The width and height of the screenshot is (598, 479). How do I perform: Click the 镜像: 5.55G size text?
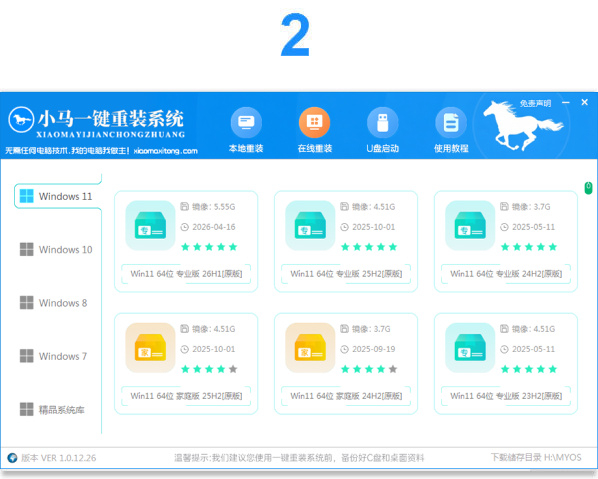[x=214, y=207]
